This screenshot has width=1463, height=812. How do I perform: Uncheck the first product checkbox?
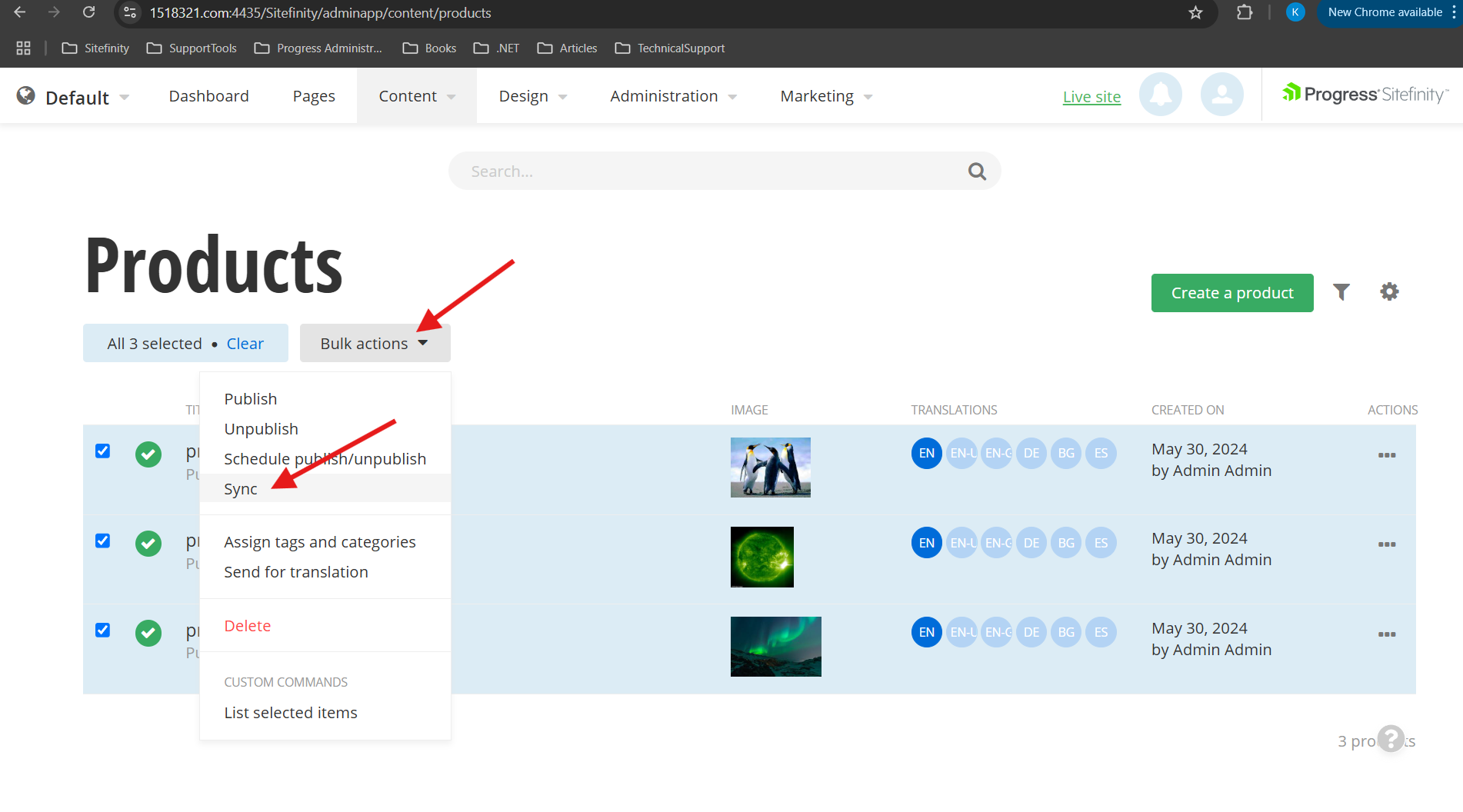click(x=102, y=451)
